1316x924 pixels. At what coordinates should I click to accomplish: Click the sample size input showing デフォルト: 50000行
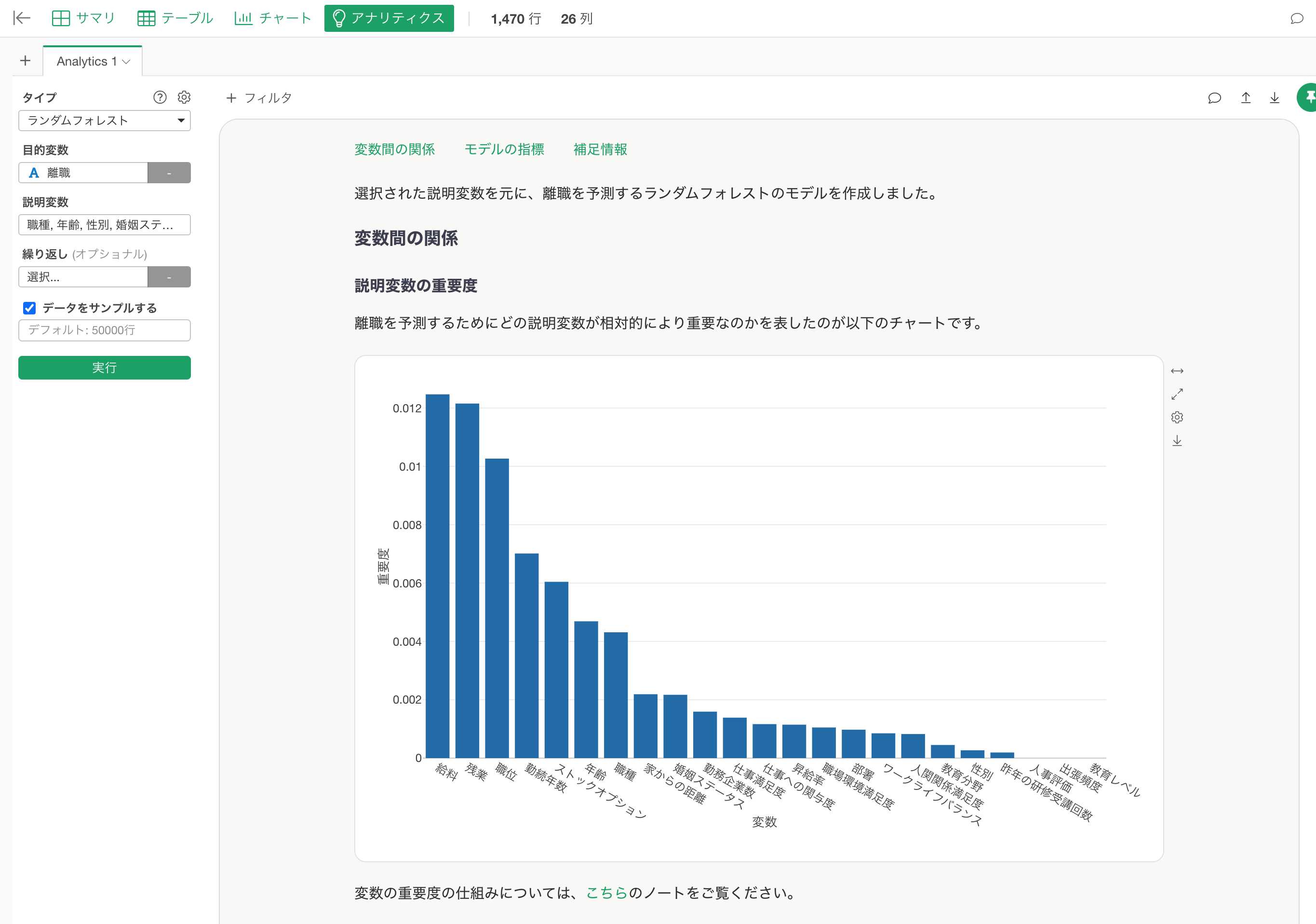point(104,330)
